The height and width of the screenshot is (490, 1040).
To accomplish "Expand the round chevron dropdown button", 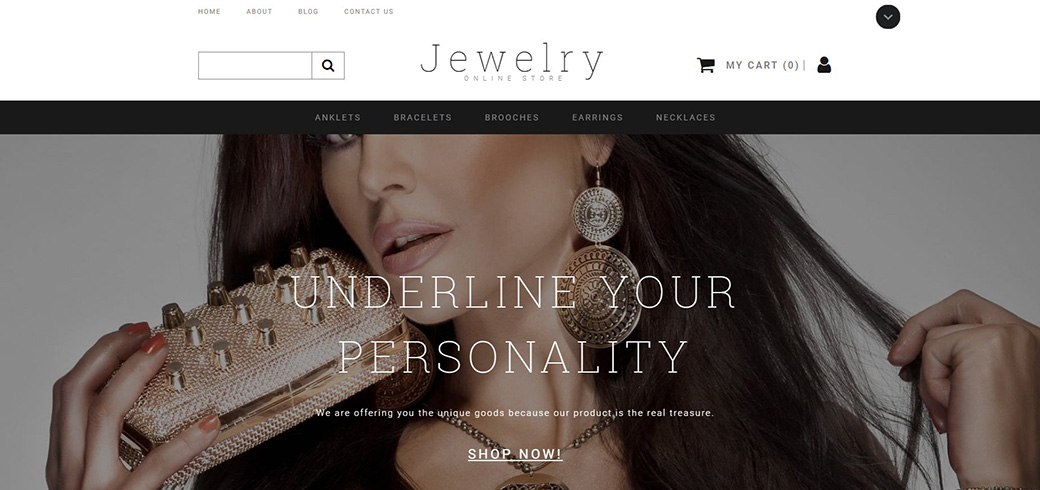I will 888,17.
